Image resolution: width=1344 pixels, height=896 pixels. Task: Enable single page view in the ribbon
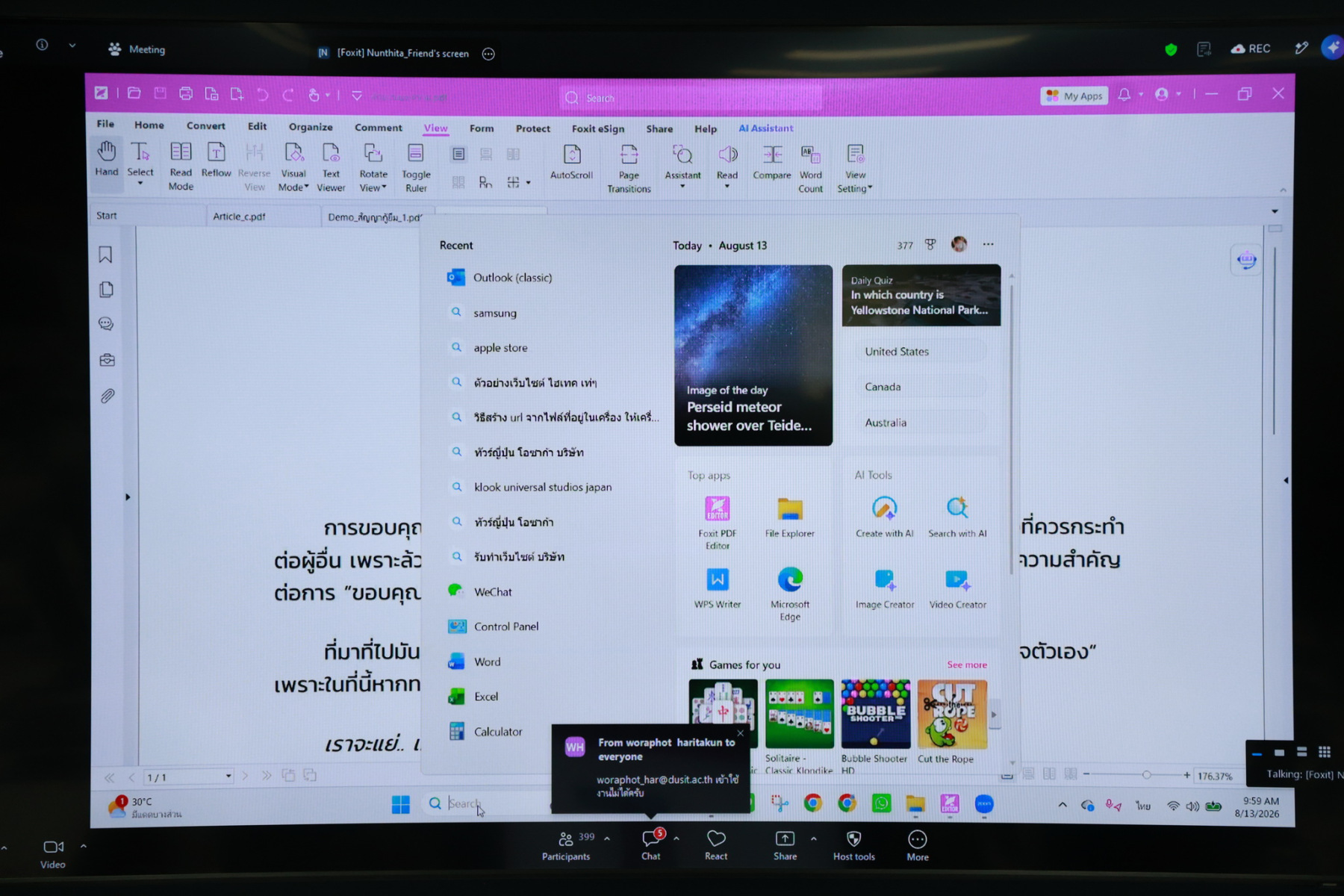(458, 155)
